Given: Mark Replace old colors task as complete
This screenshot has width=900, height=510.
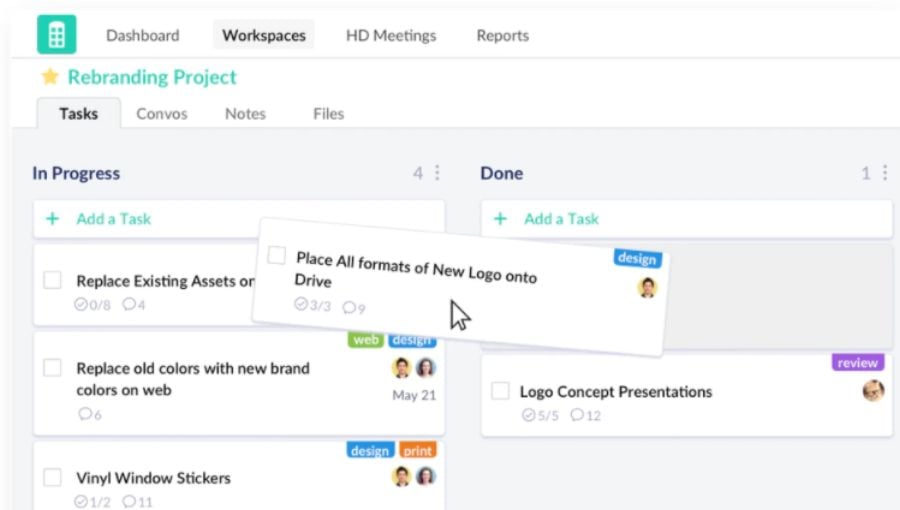Looking at the screenshot, I should [x=53, y=368].
